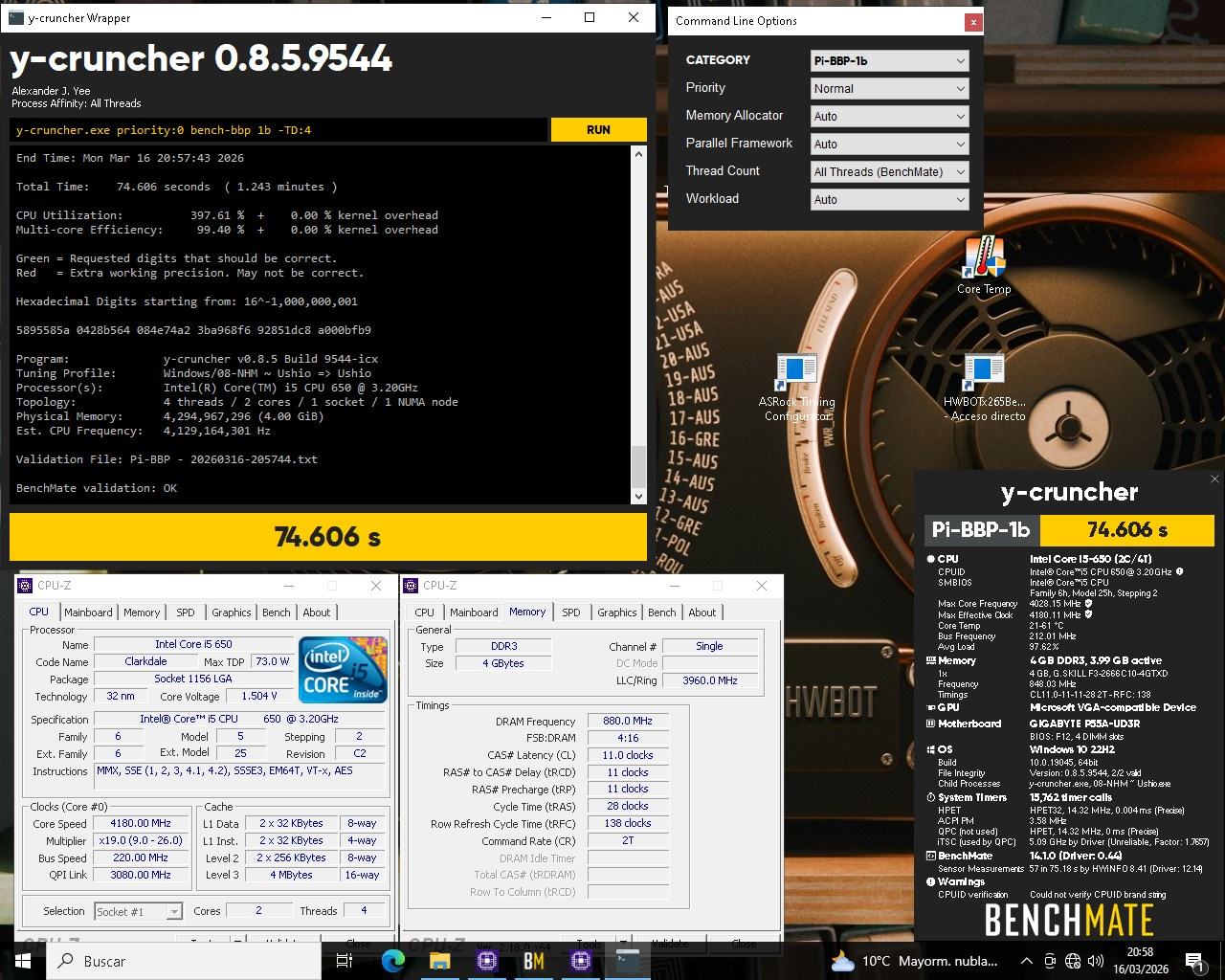Click the taskbar clock showing 20:58
This screenshot has height=980, width=1225.
pos(1141,961)
